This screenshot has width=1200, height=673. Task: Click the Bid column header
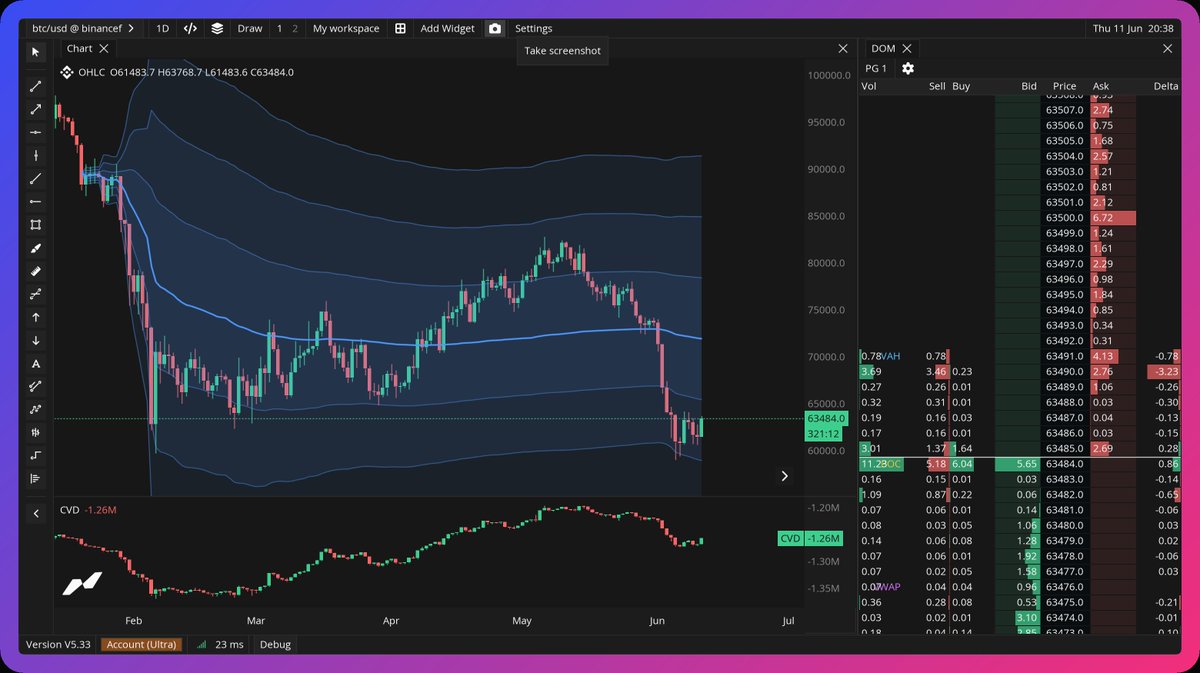click(x=1029, y=87)
